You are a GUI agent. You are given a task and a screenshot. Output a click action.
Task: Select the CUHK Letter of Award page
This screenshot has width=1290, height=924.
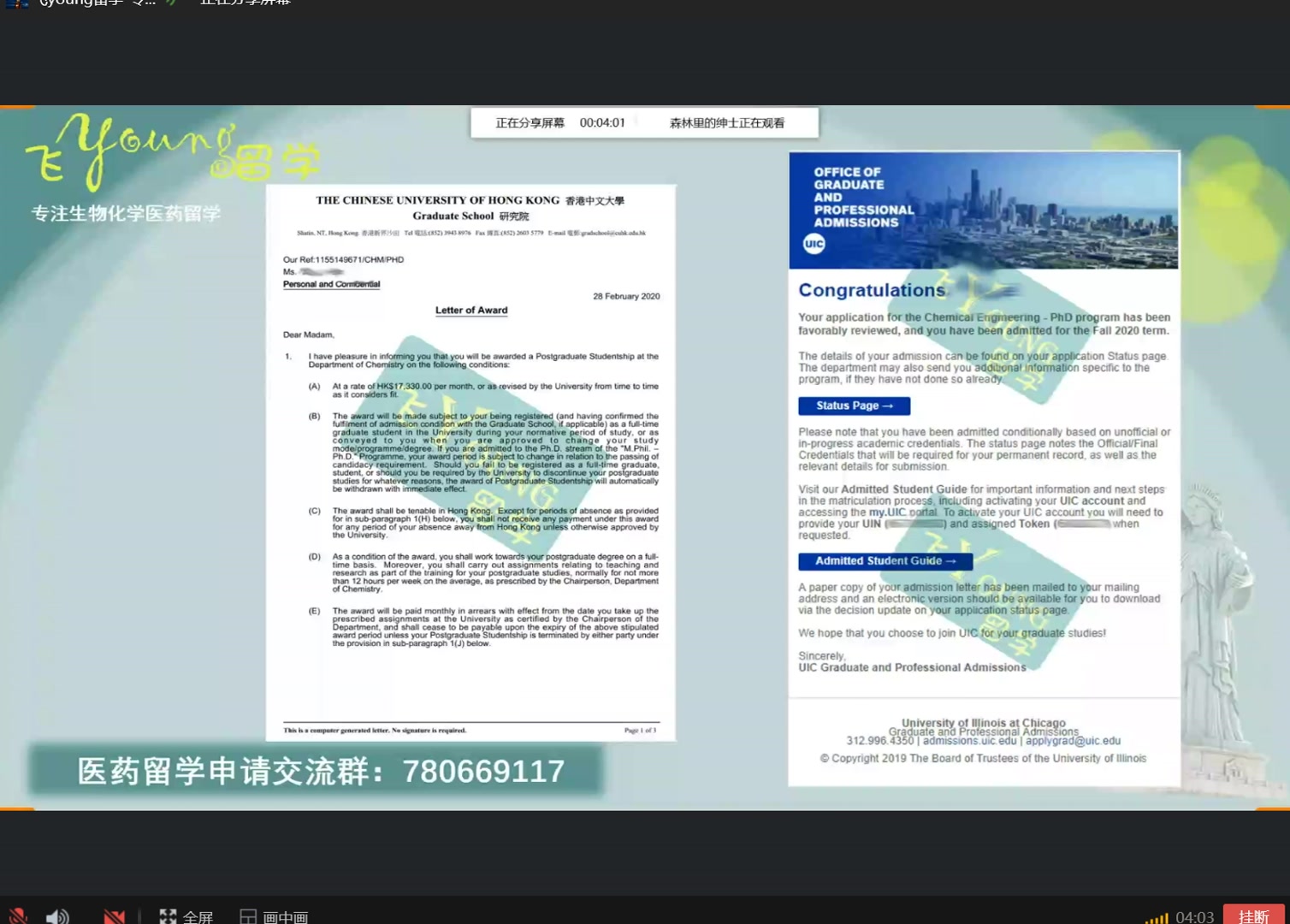pos(470,462)
